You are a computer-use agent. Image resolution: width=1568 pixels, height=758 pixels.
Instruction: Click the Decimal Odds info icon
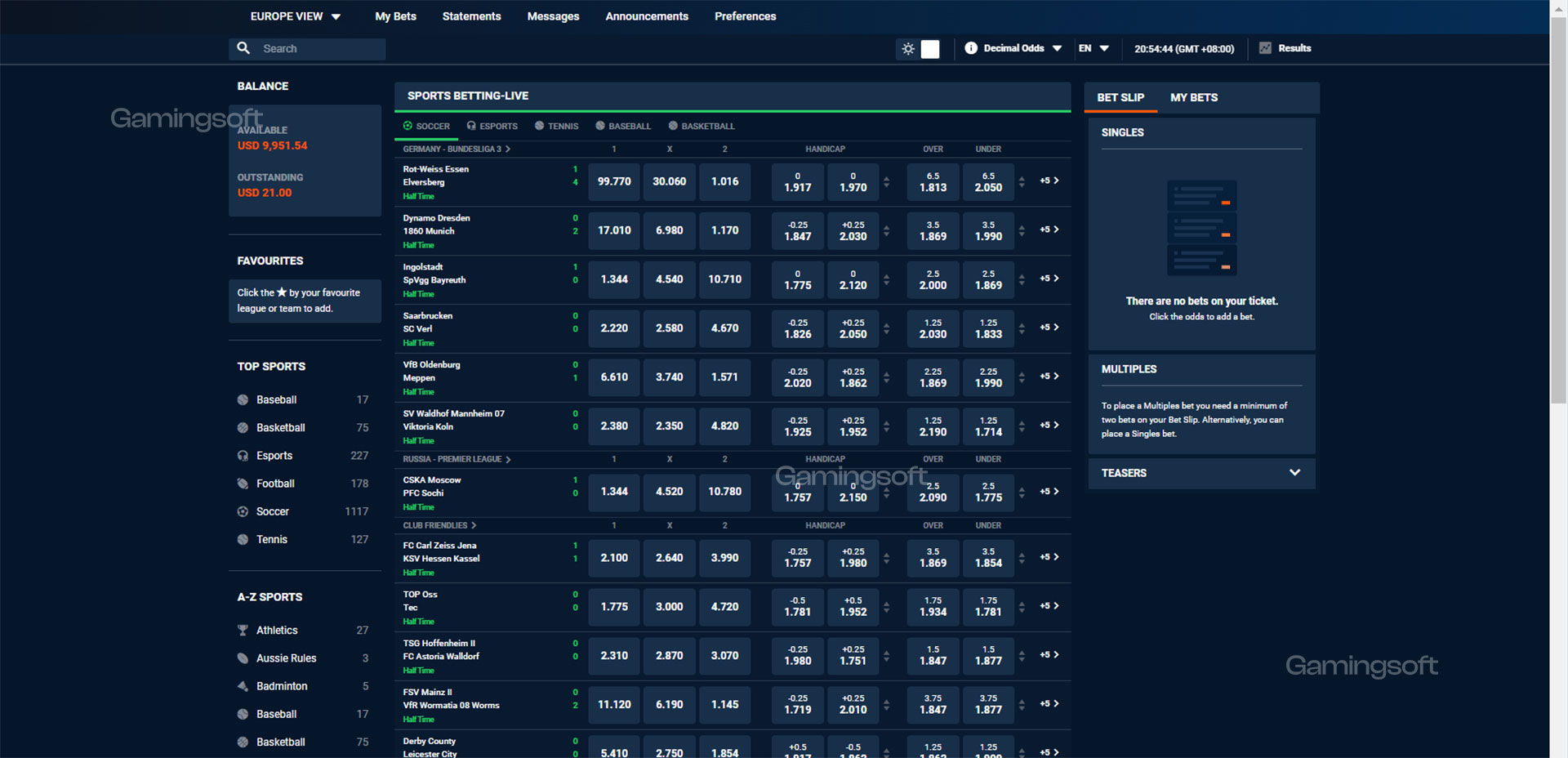(971, 48)
